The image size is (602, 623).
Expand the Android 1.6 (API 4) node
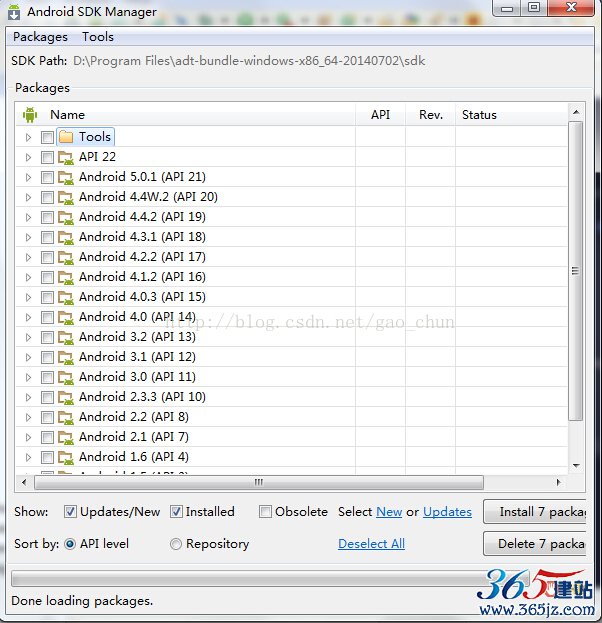point(28,457)
